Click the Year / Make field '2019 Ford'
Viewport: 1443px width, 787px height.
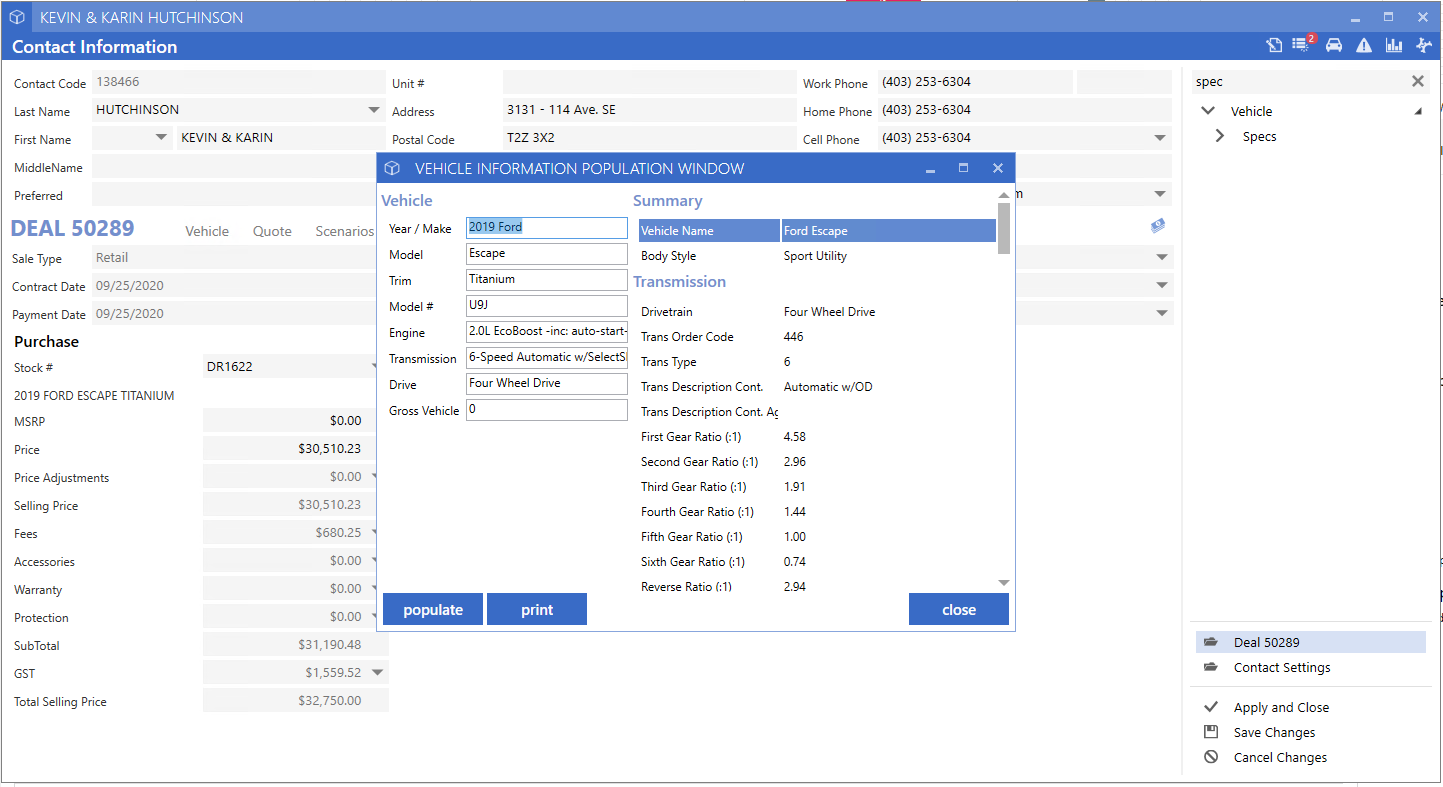click(x=547, y=228)
